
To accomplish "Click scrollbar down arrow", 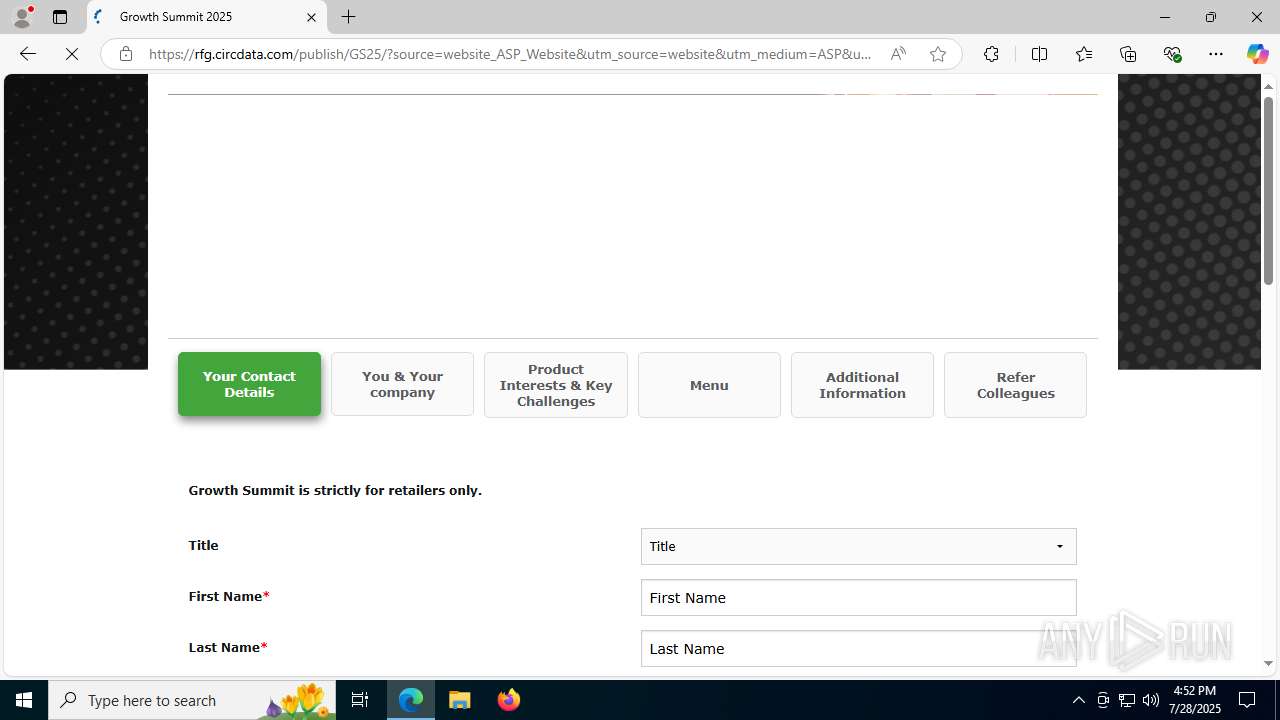I will [1268, 663].
